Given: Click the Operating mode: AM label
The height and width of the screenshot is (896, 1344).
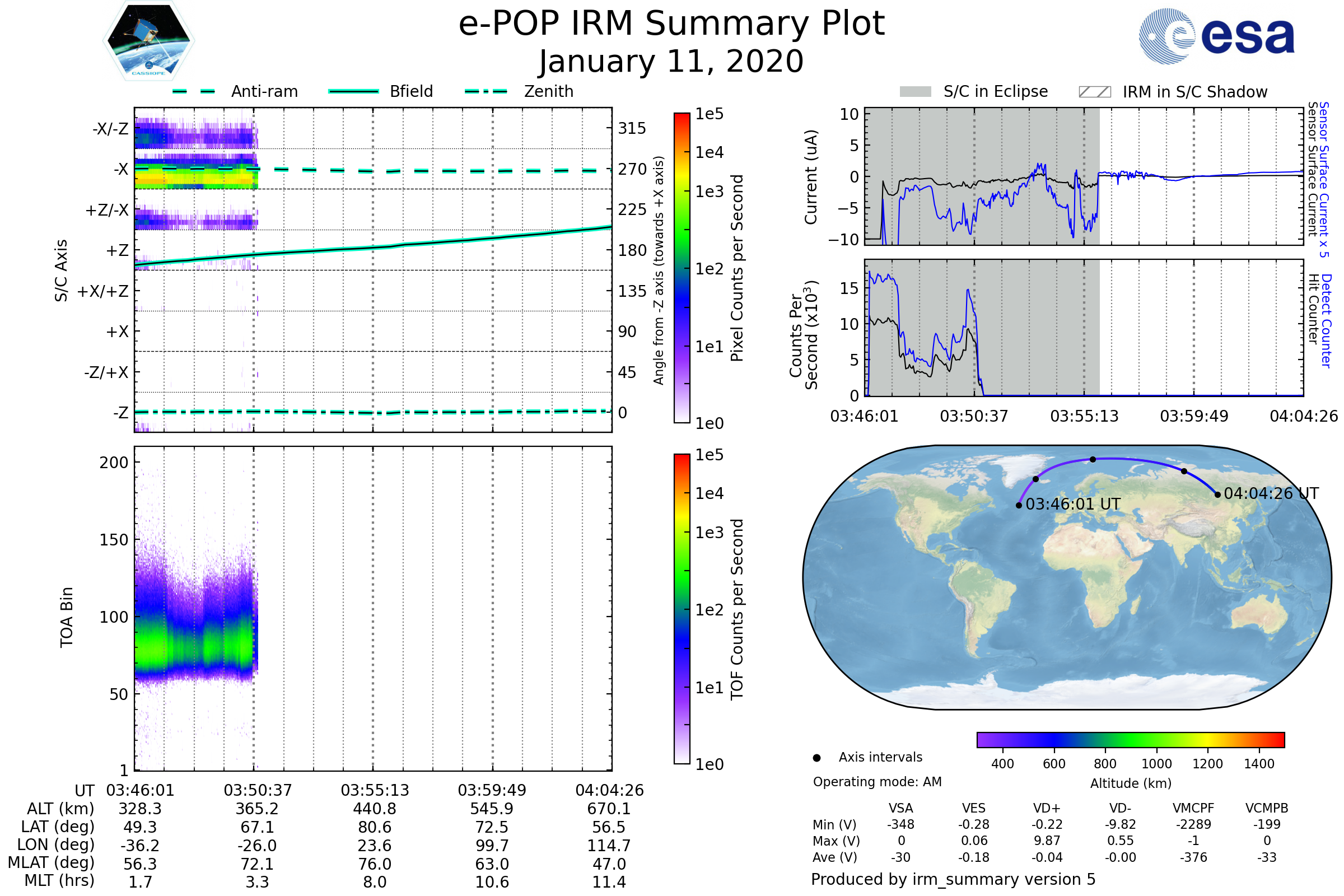Looking at the screenshot, I should pyautogui.click(x=876, y=782).
